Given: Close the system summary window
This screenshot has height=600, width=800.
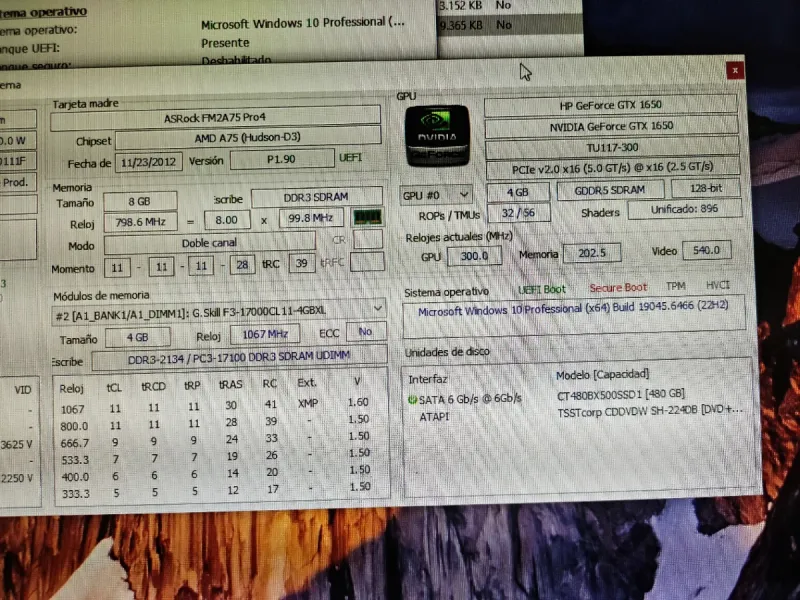Looking at the screenshot, I should [x=735, y=70].
